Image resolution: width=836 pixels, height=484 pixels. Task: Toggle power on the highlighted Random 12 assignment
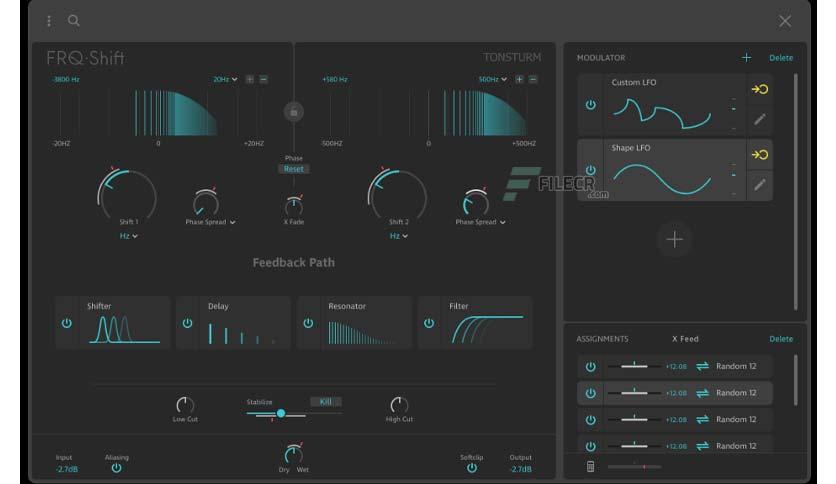click(x=591, y=393)
